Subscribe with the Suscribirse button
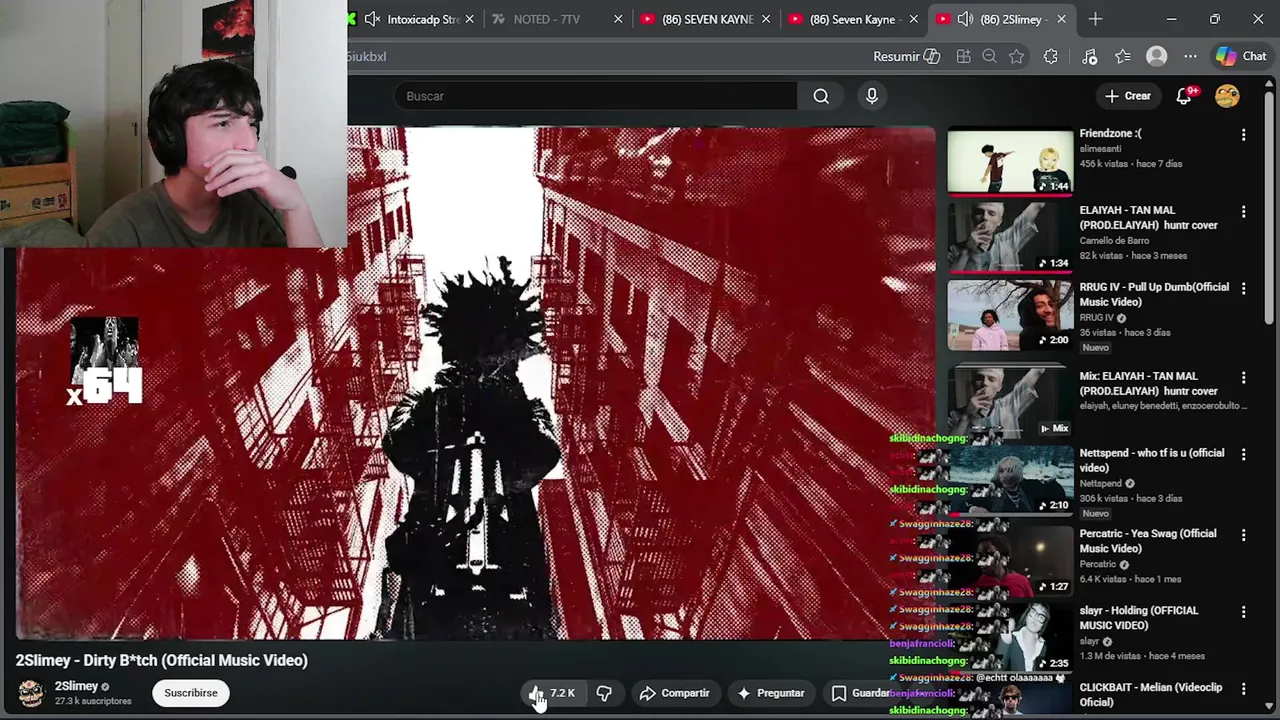 click(191, 693)
